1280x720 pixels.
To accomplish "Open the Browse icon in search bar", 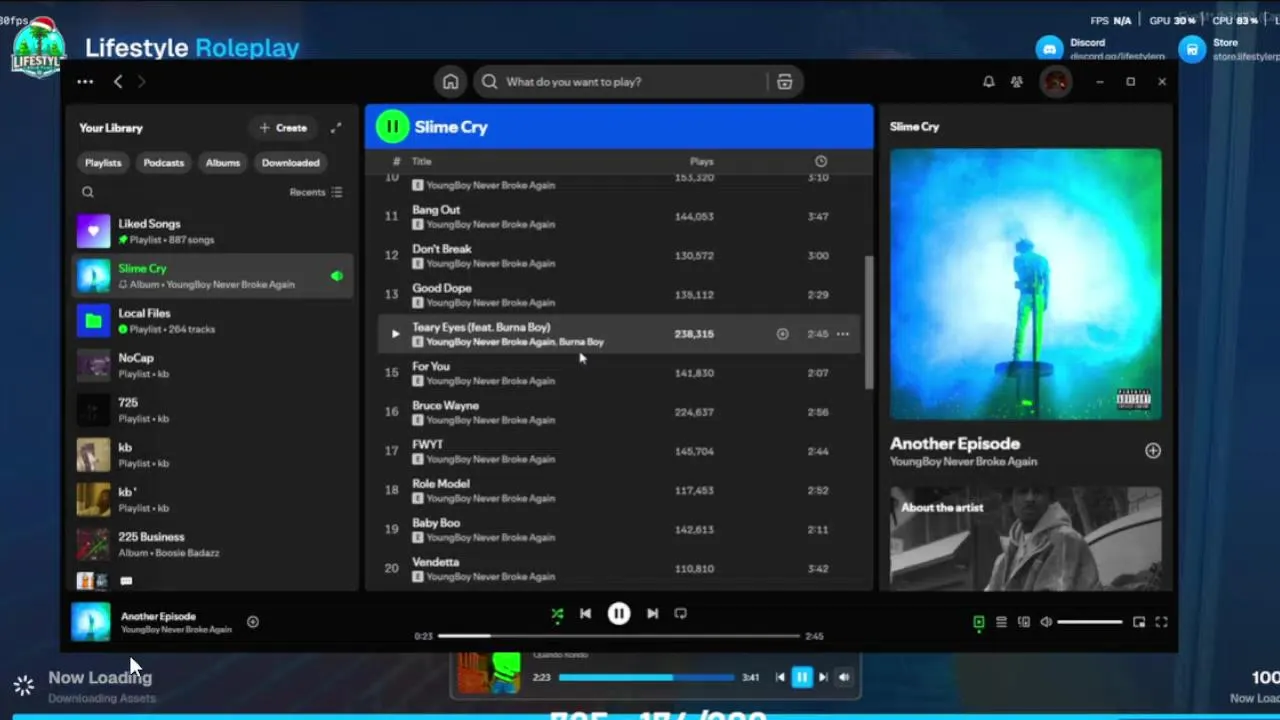I will tap(785, 82).
